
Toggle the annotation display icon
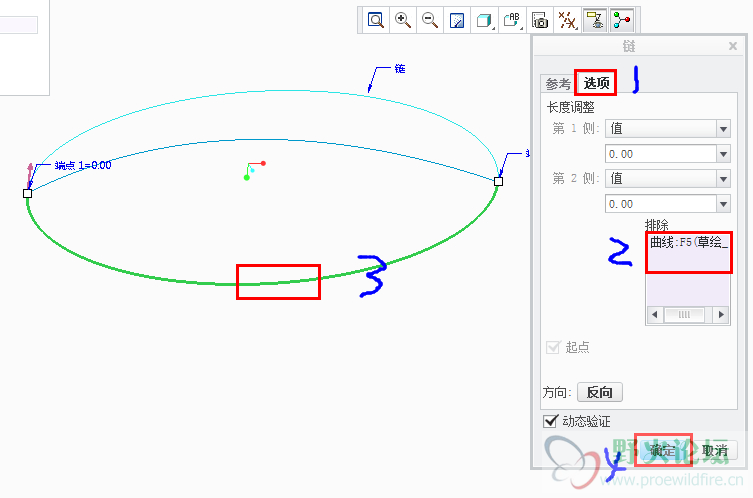point(595,21)
